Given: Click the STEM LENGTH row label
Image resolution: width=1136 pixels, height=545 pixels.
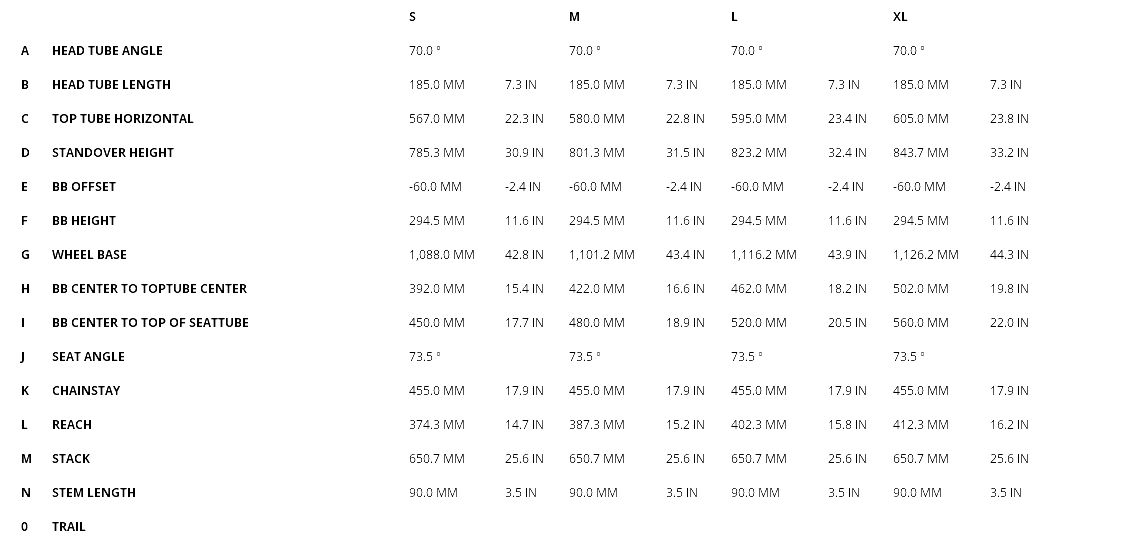Looking at the screenshot, I should coord(94,493).
